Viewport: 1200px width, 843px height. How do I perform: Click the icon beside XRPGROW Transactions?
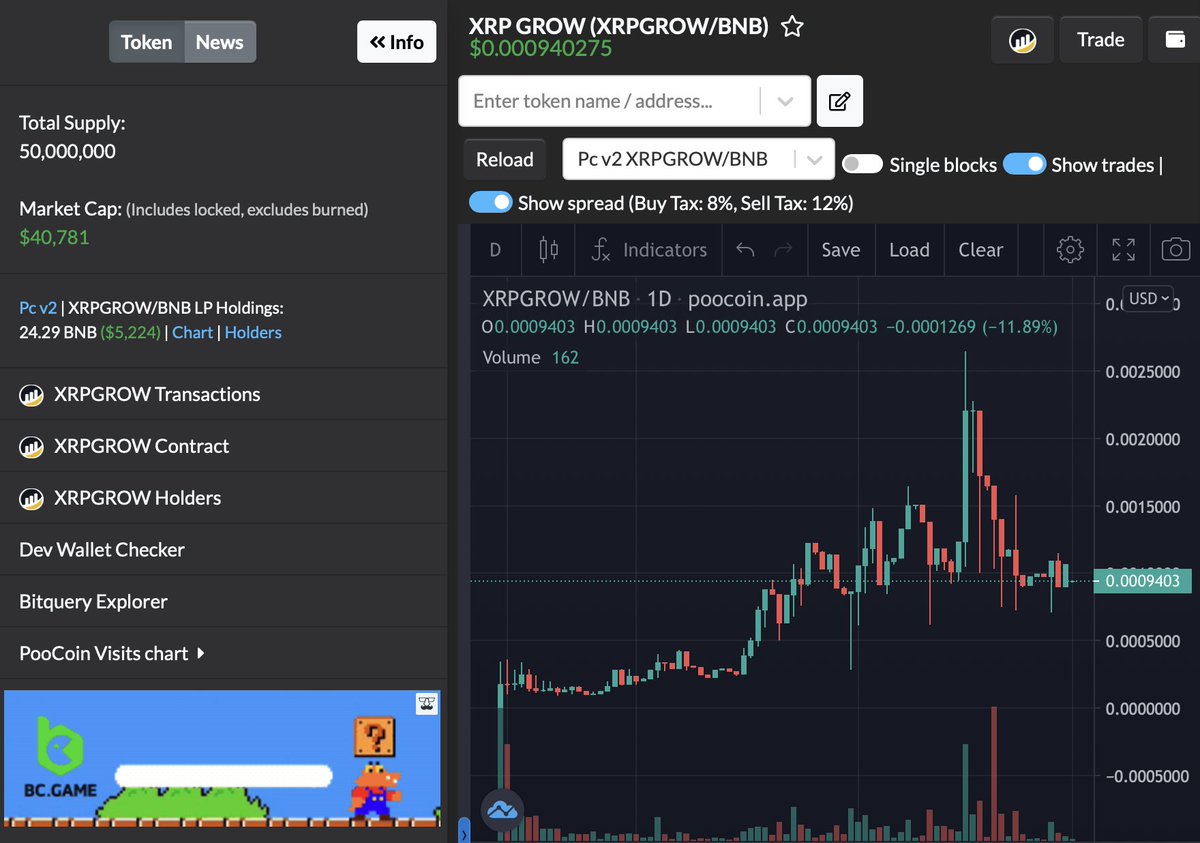[x=31, y=395]
